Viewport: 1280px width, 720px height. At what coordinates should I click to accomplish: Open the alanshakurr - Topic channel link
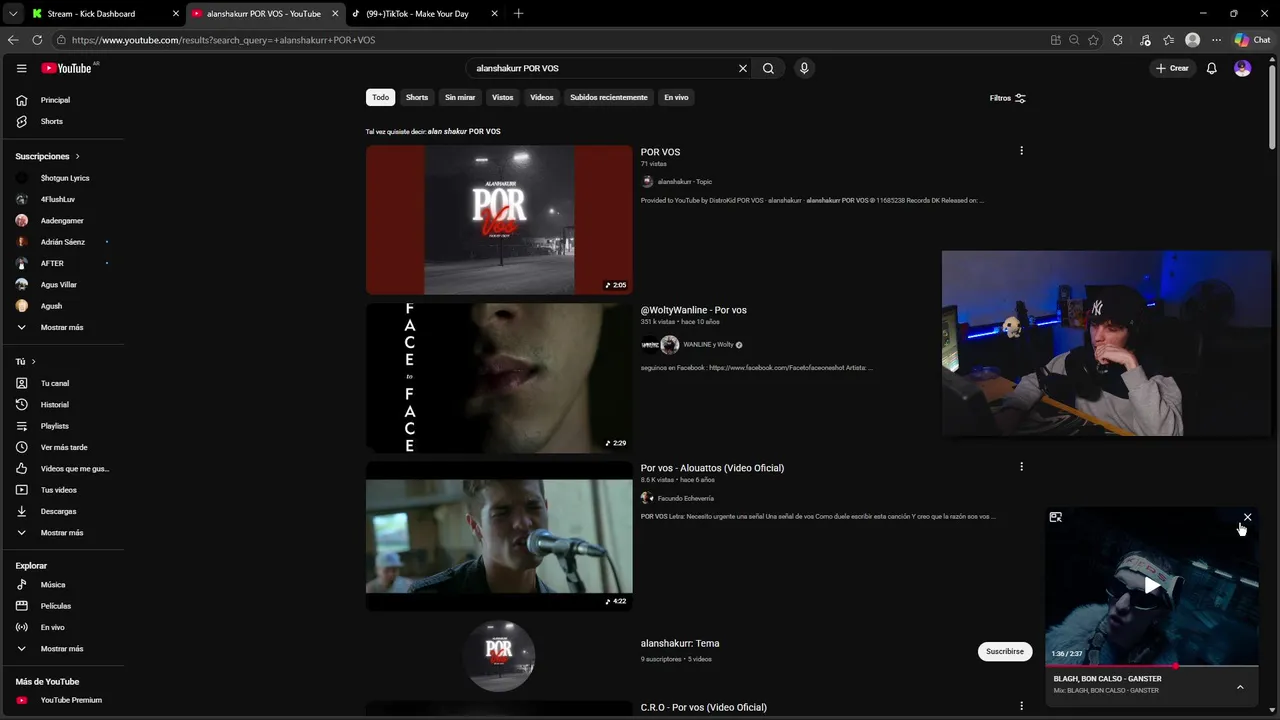[684, 182]
